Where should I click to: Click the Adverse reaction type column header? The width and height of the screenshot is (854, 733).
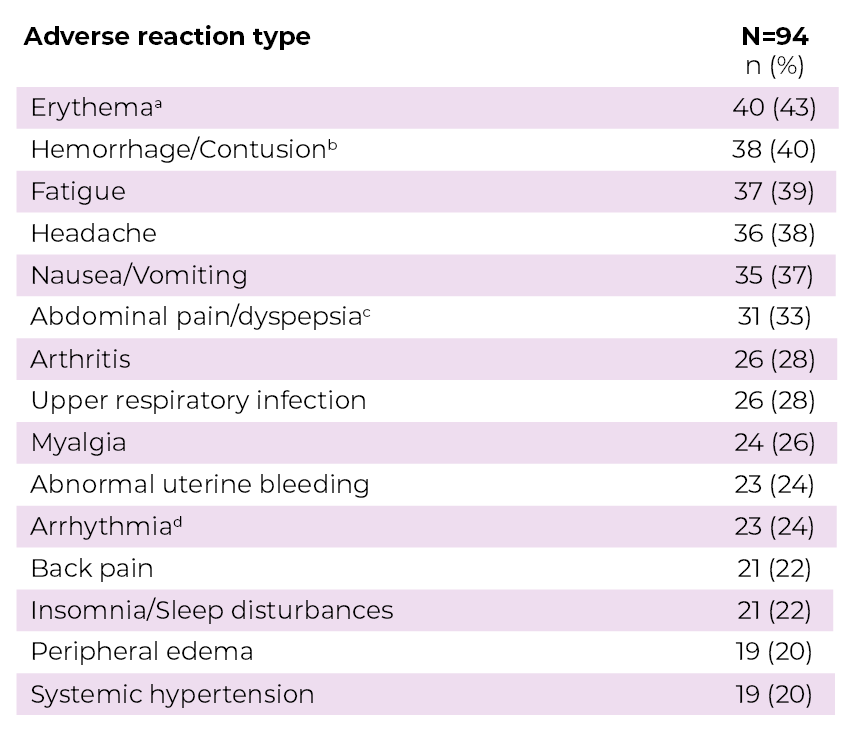pyautogui.click(x=167, y=37)
